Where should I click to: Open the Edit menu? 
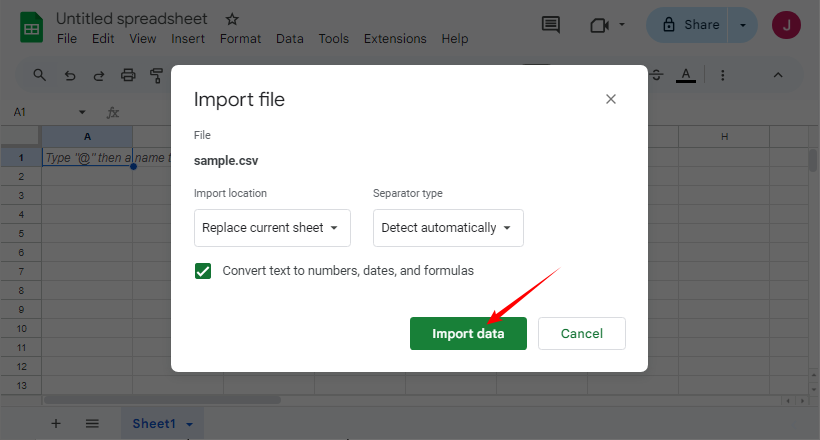pyautogui.click(x=103, y=39)
